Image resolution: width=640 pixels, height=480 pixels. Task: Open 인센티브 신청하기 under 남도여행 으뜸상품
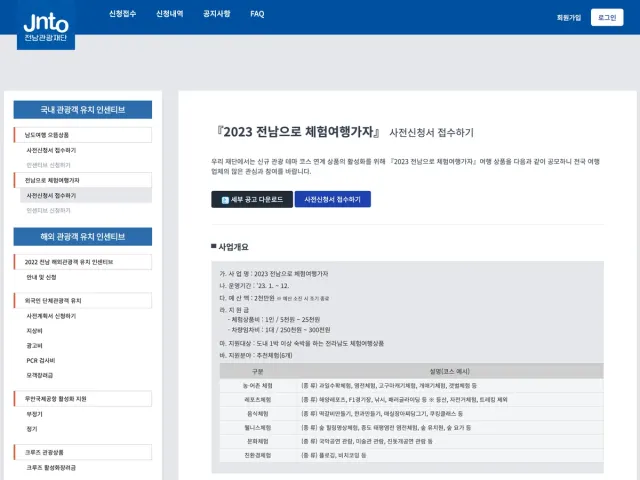coord(49,165)
